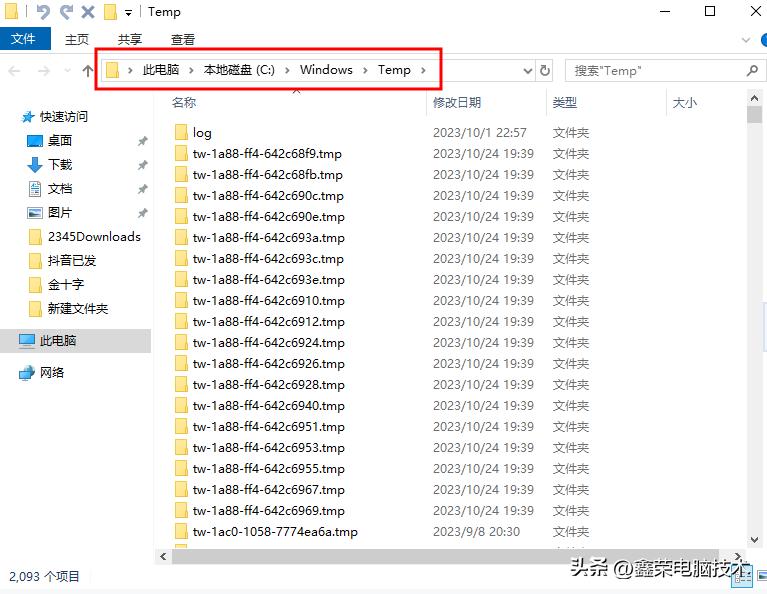Click the Undo icon in the quick access toolbar
767x594 pixels.
coord(43,12)
